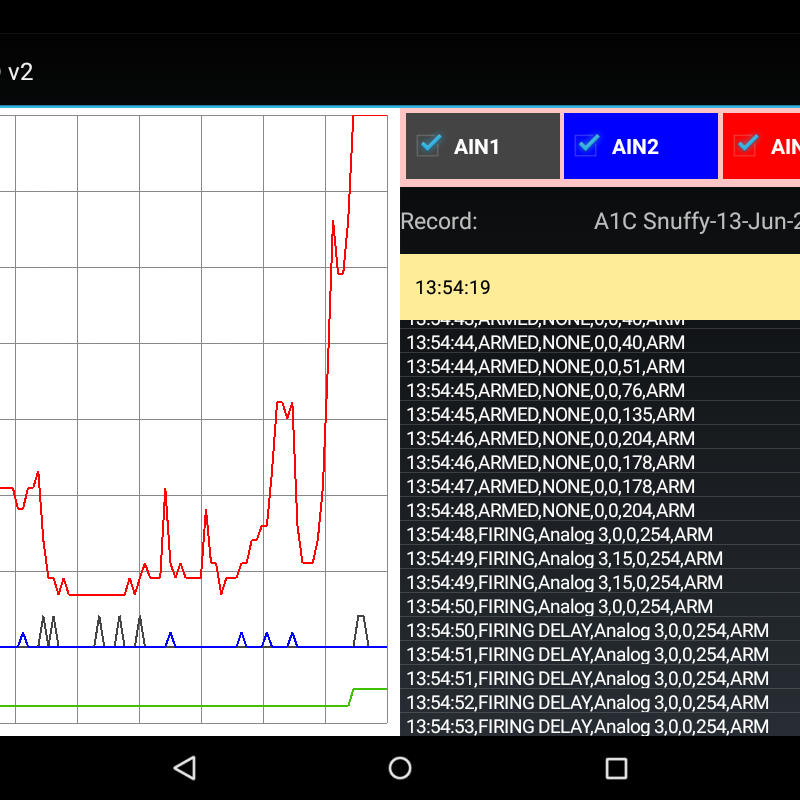Toggle the AIN2 channel checkbox

[x=588, y=145]
